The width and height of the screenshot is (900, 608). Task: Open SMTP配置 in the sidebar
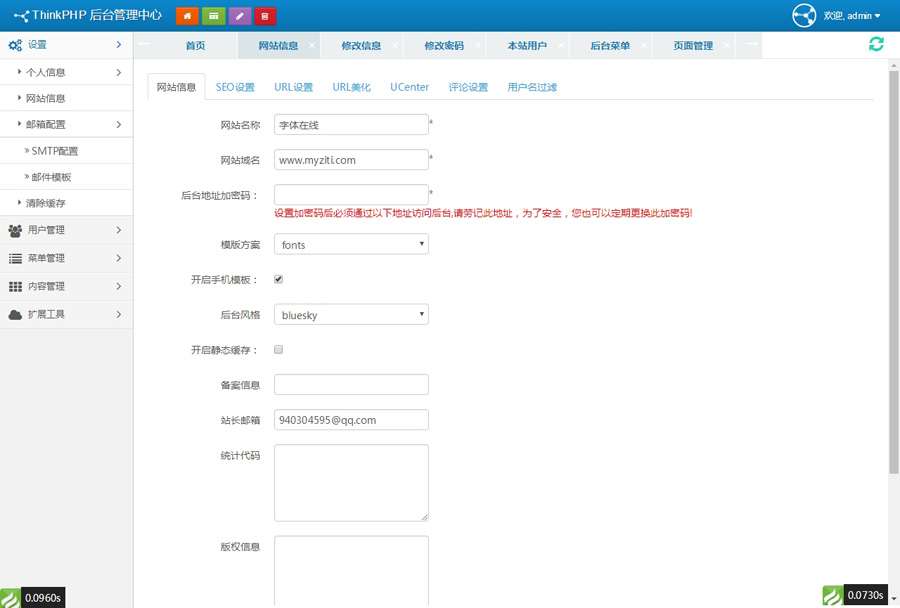point(55,151)
